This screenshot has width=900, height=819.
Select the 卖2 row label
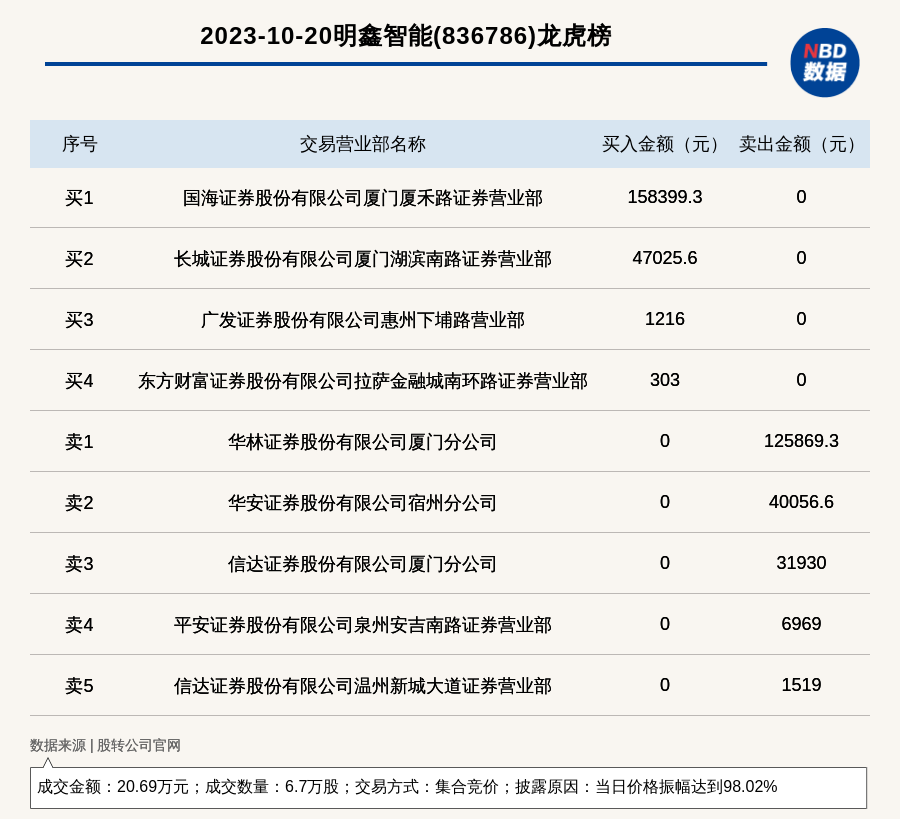[79, 503]
